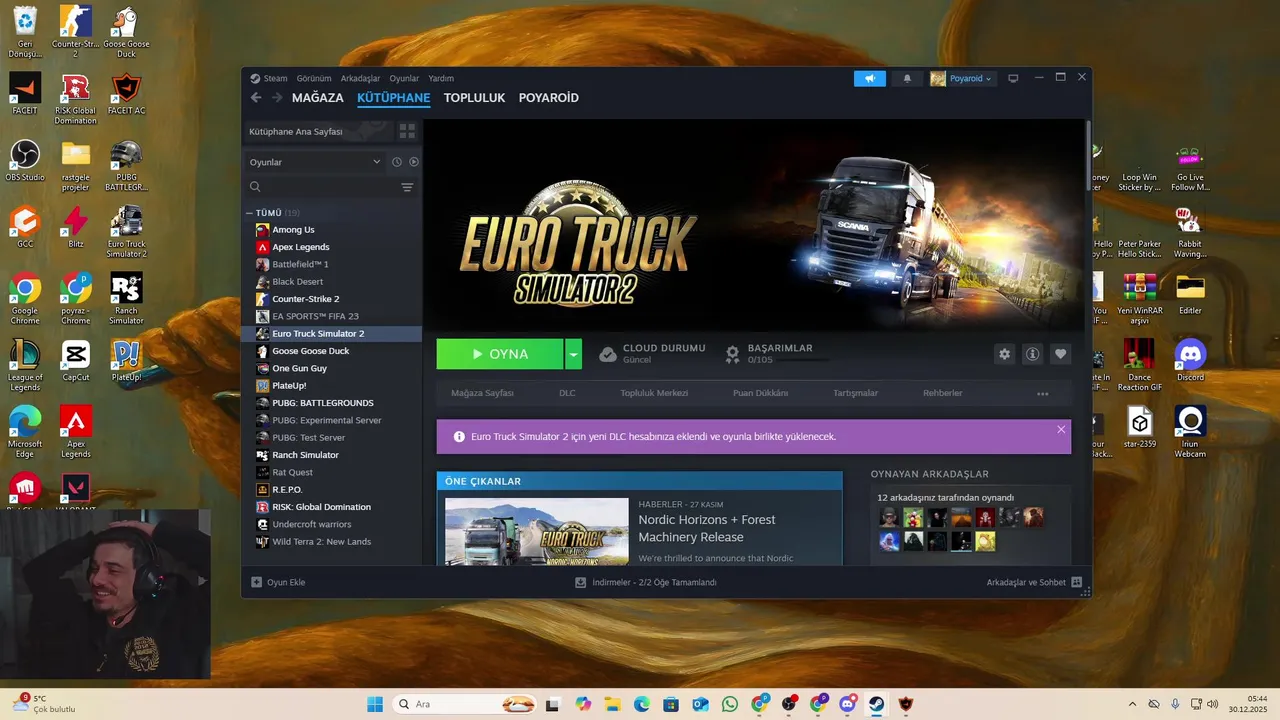Click the Add Game plus icon

[x=257, y=582]
